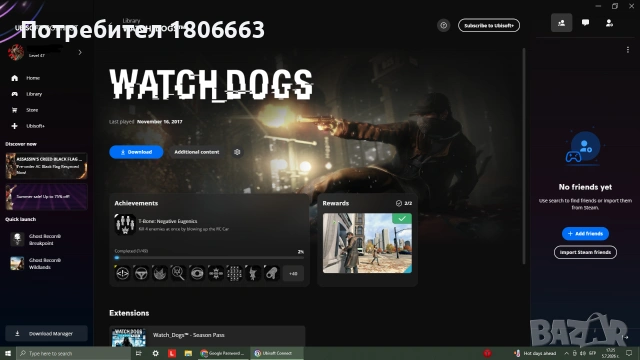Show the remaining +40 achievements
Screen dimensions: 640x360
tap(293, 273)
